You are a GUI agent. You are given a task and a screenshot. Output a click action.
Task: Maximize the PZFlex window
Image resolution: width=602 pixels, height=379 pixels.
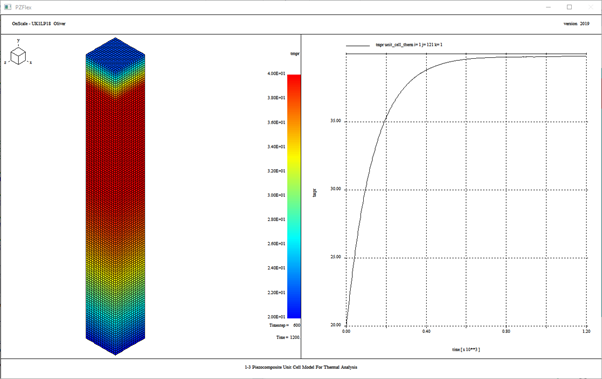(569, 7)
